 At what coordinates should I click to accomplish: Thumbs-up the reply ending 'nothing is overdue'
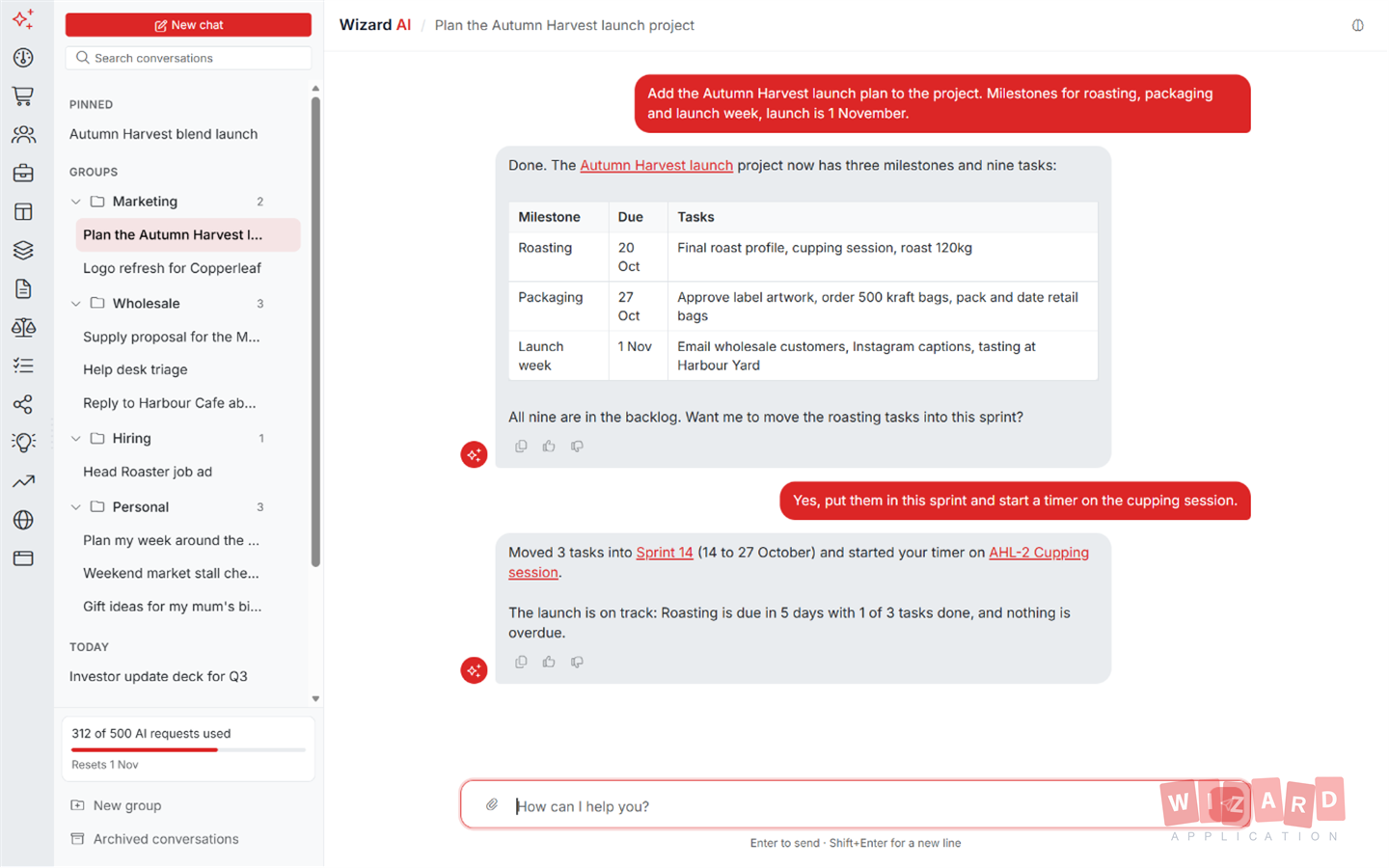(x=549, y=663)
